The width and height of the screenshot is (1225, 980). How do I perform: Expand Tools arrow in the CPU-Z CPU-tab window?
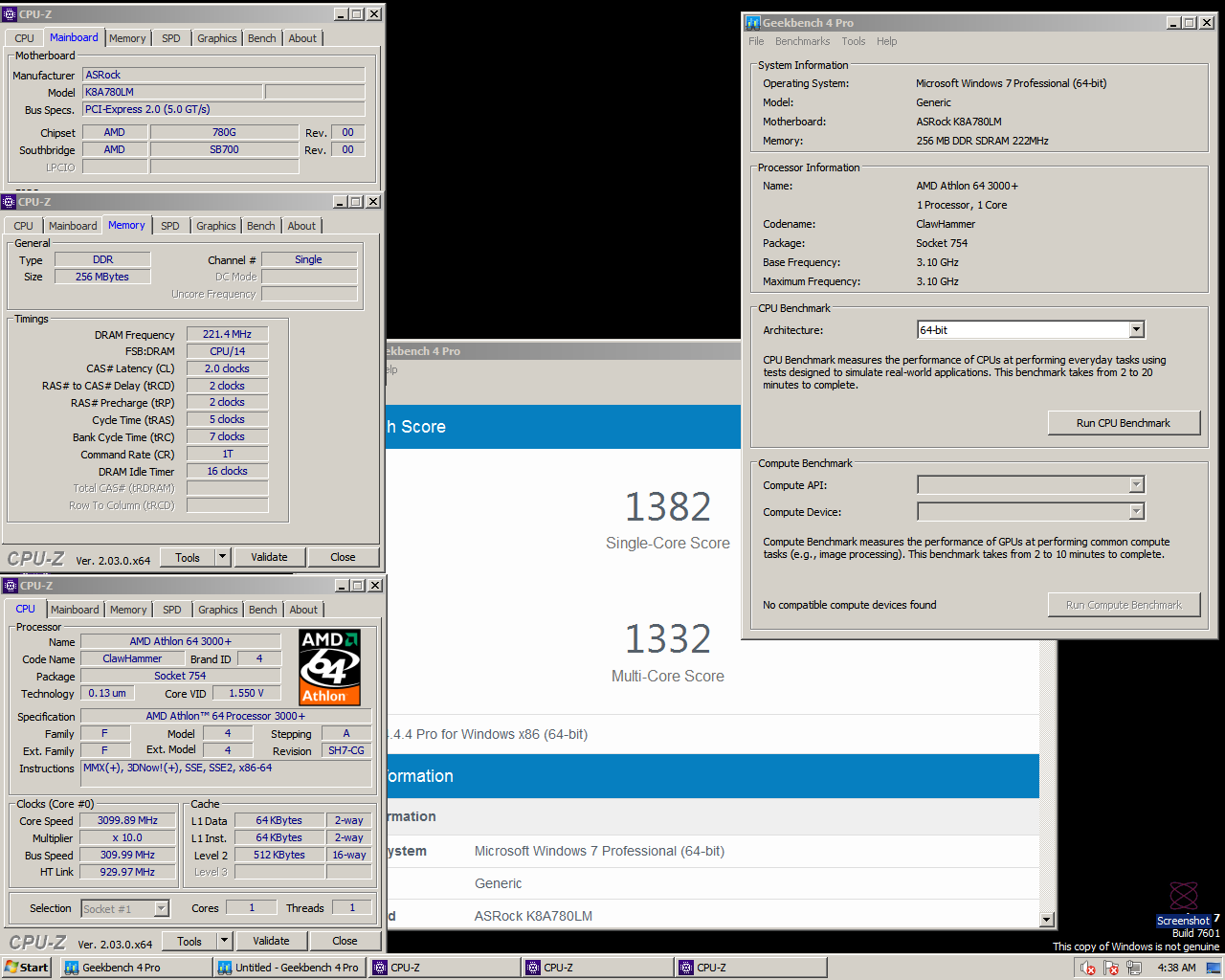224,941
